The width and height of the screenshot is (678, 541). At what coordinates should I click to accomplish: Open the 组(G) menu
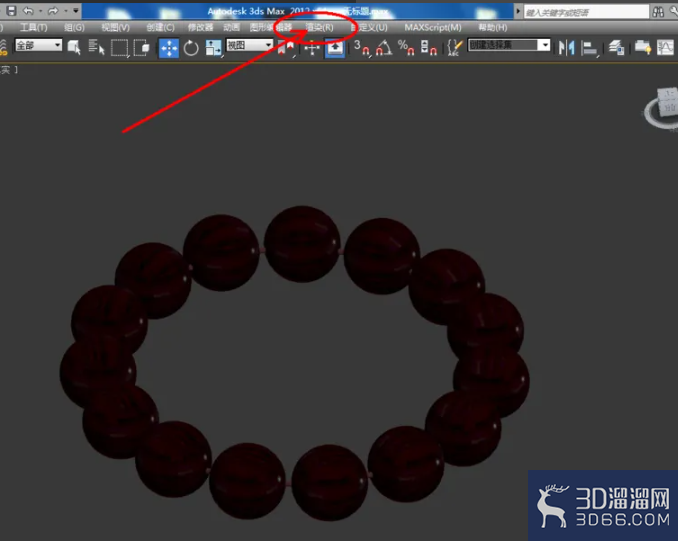[74, 28]
